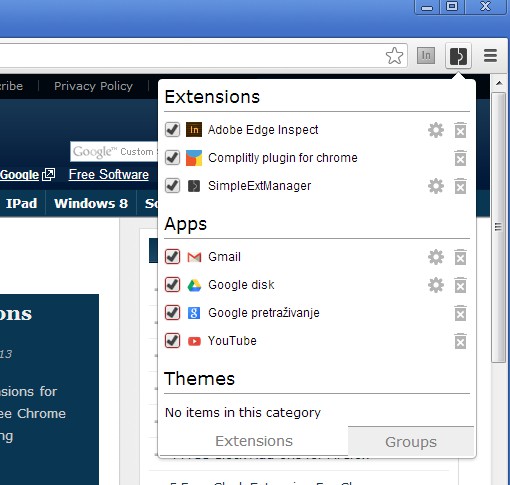The width and height of the screenshot is (510, 485).
Task: Toggle the SimpleExtManager toolbar button
Action: click(x=458, y=56)
